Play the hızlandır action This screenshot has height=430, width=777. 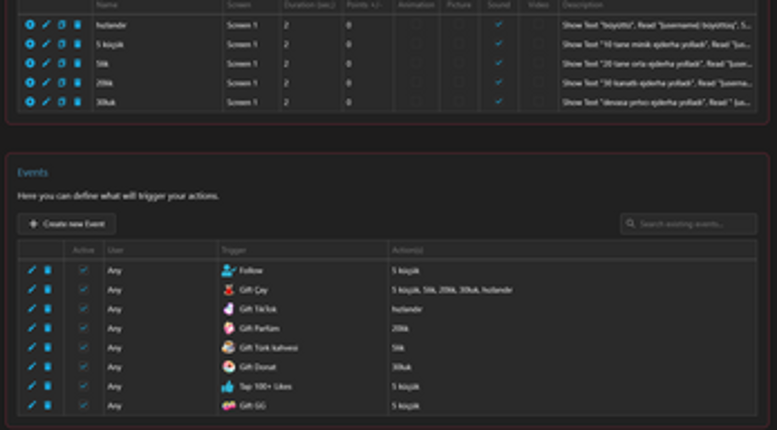click(30, 24)
